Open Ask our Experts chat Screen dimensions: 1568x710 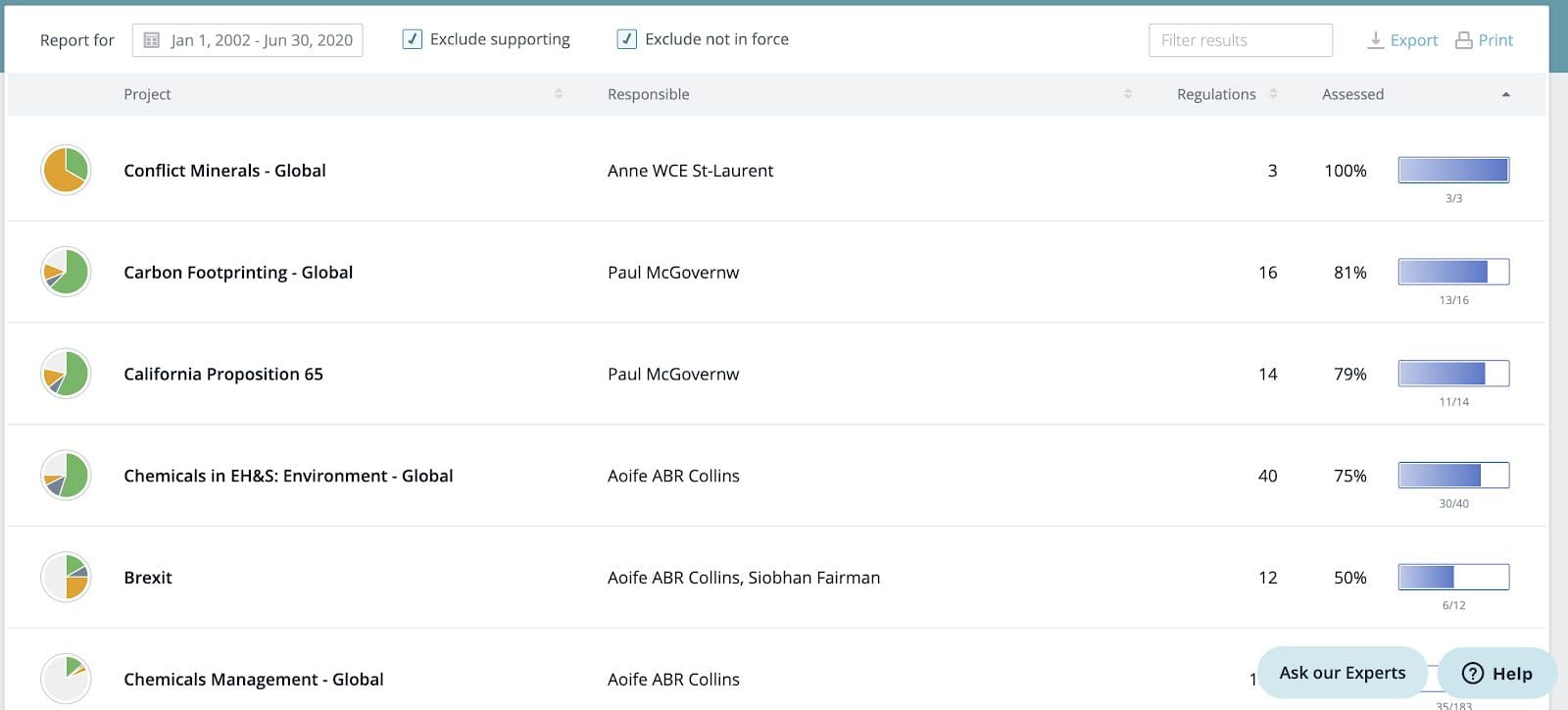pos(1342,673)
